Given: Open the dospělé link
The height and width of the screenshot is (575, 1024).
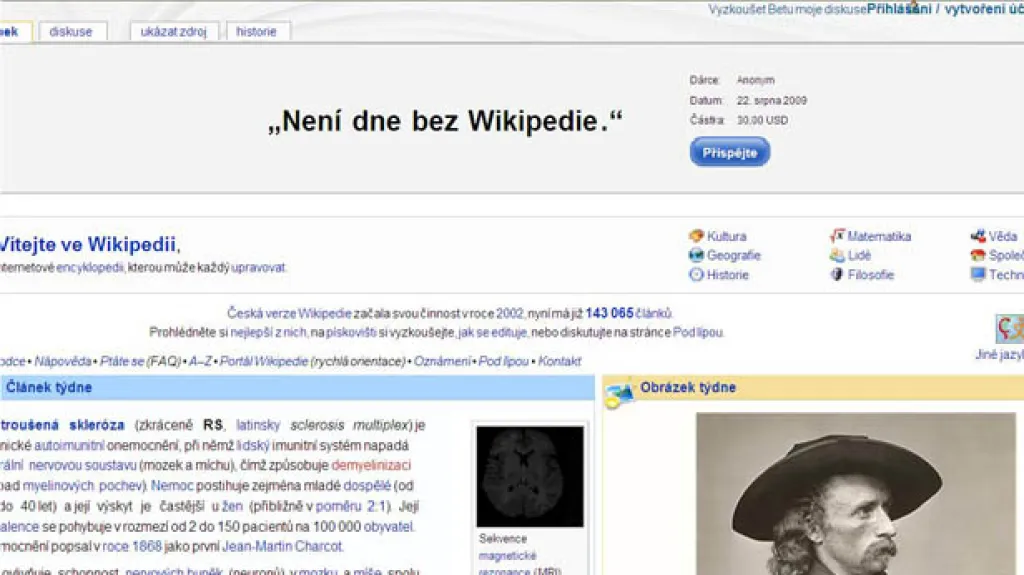Looking at the screenshot, I should pyautogui.click(x=367, y=485).
